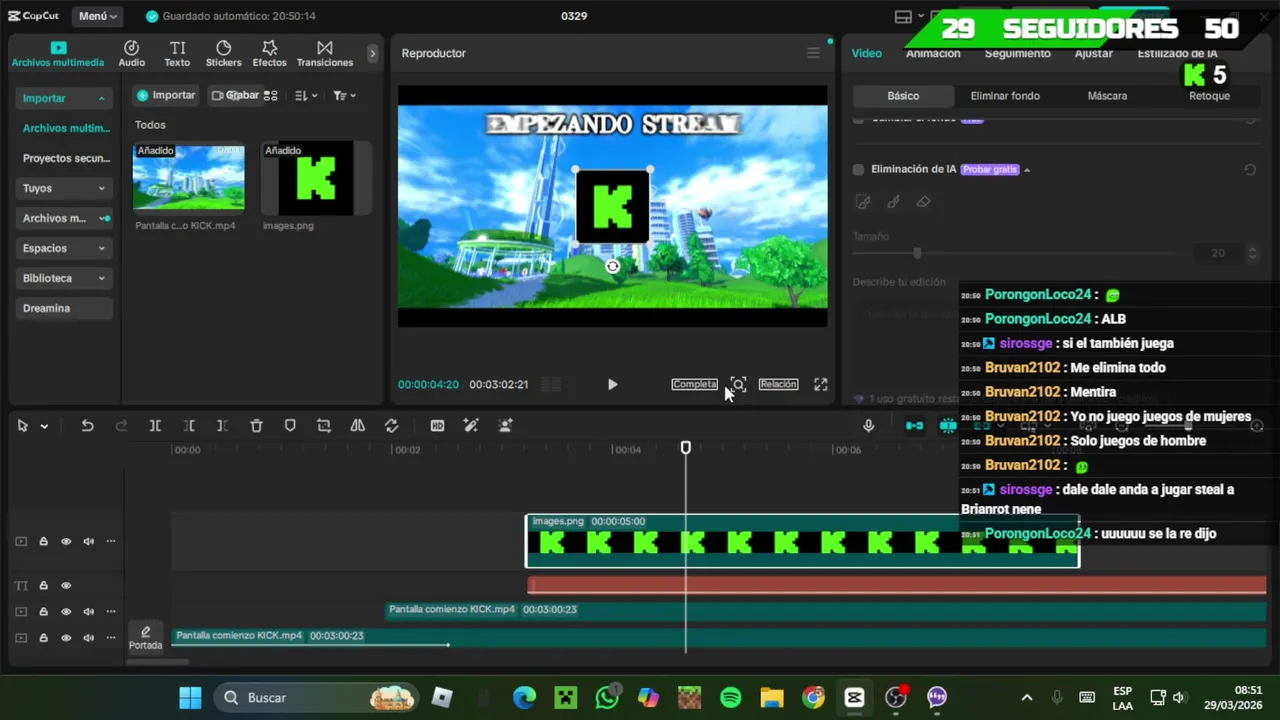Image resolution: width=1280 pixels, height=720 pixels.
Task: Delete the right part of the clip from playhead
Action: coord(222,426)
